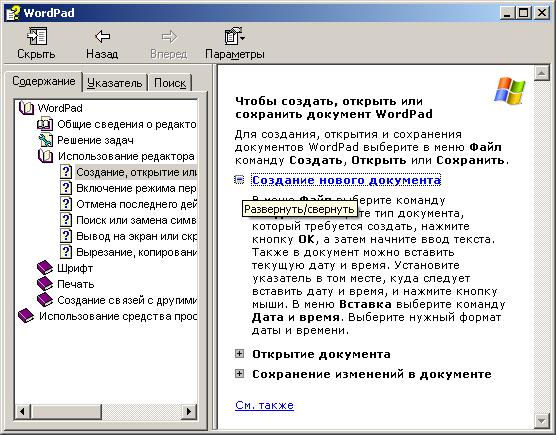Expand the Открытие документа section
Image resolution: width=556 pixels, height=435 pixels.
click(x=239, y=353)
